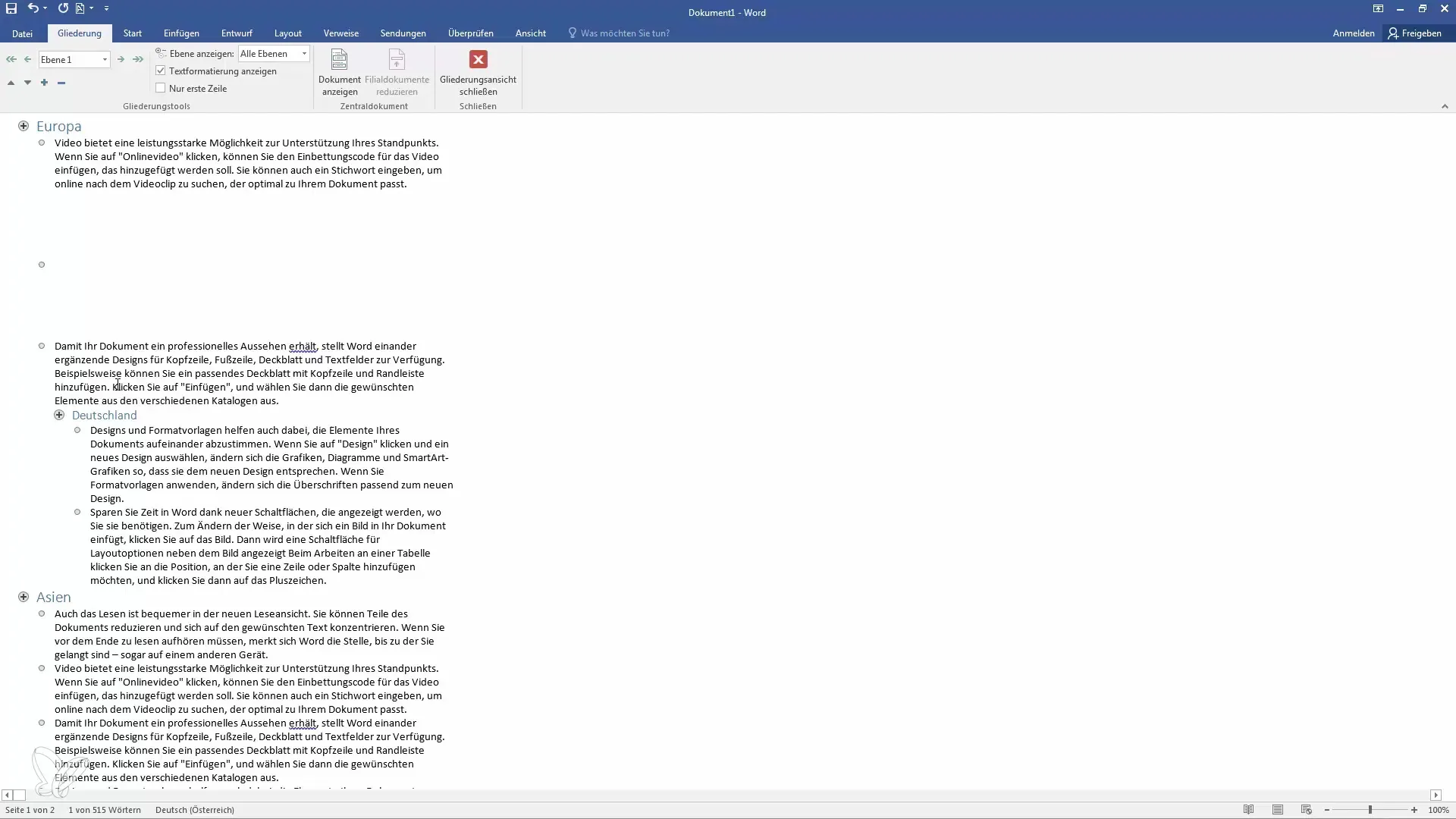Click the Deutschland subheading text
The width and height of the screenshot is (1456, 819).
(105, 415)
